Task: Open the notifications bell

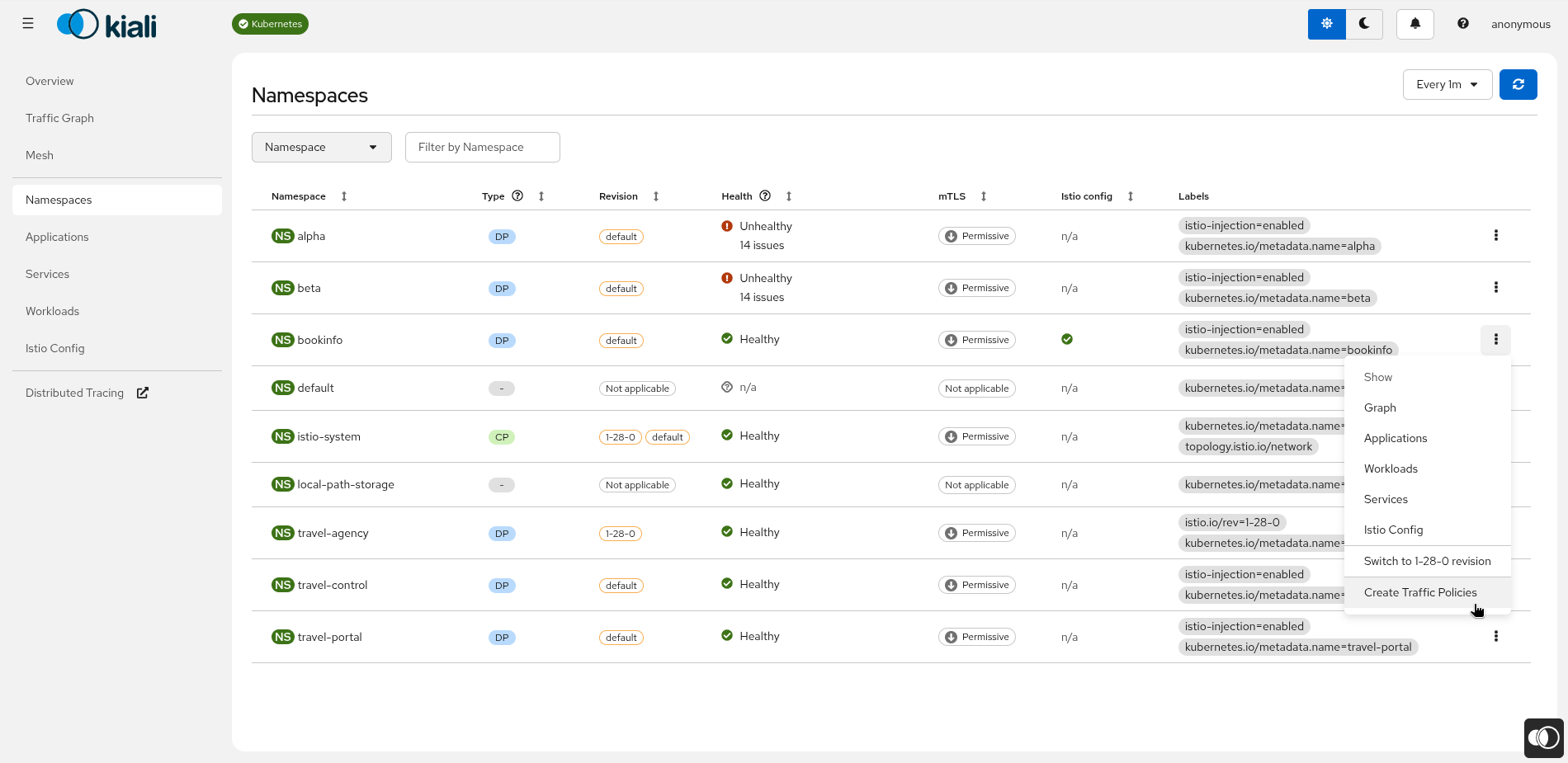Action: [x=1415, y=24]
